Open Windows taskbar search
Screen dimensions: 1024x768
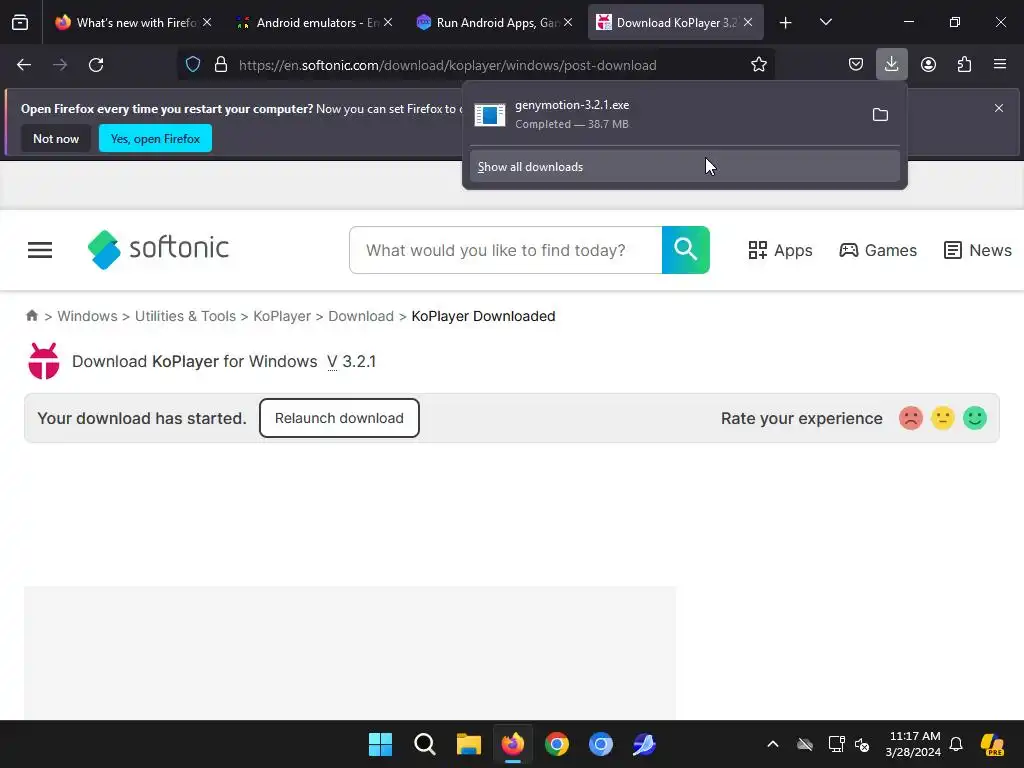coord(424,744)
